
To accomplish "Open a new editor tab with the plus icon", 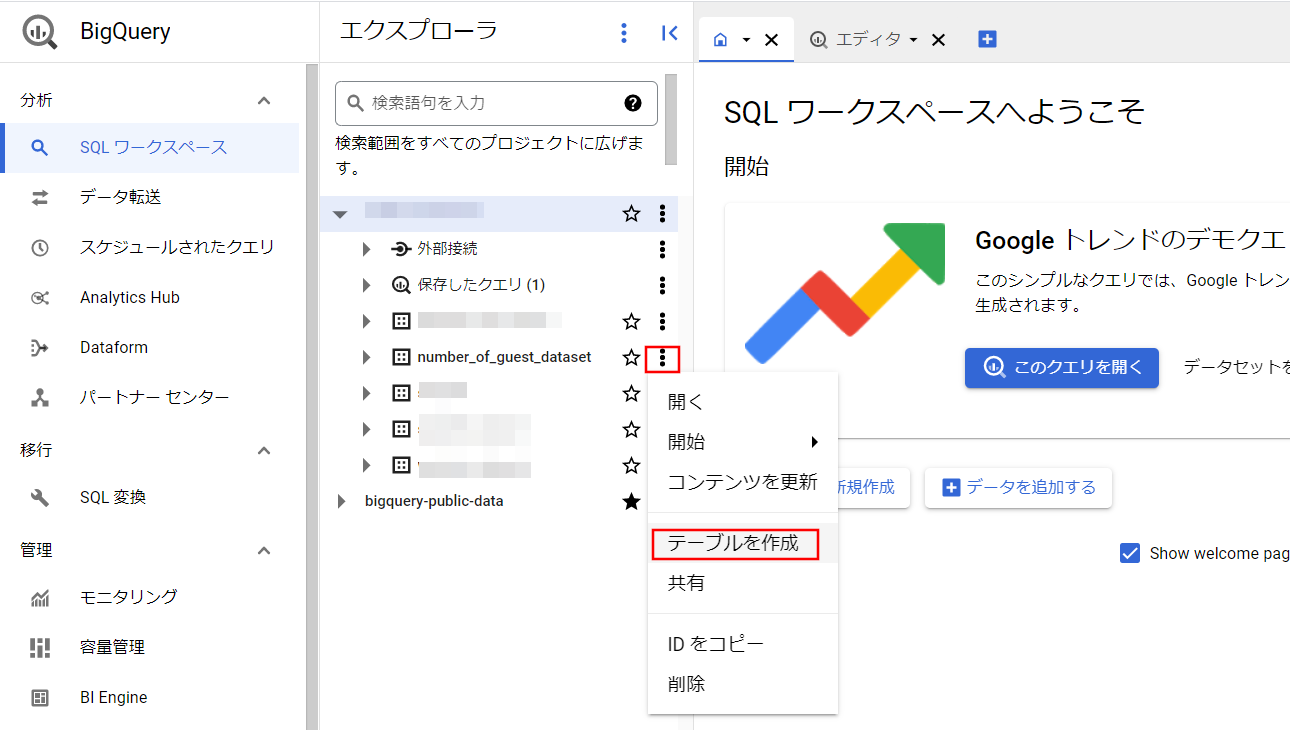I will [987, 39].
